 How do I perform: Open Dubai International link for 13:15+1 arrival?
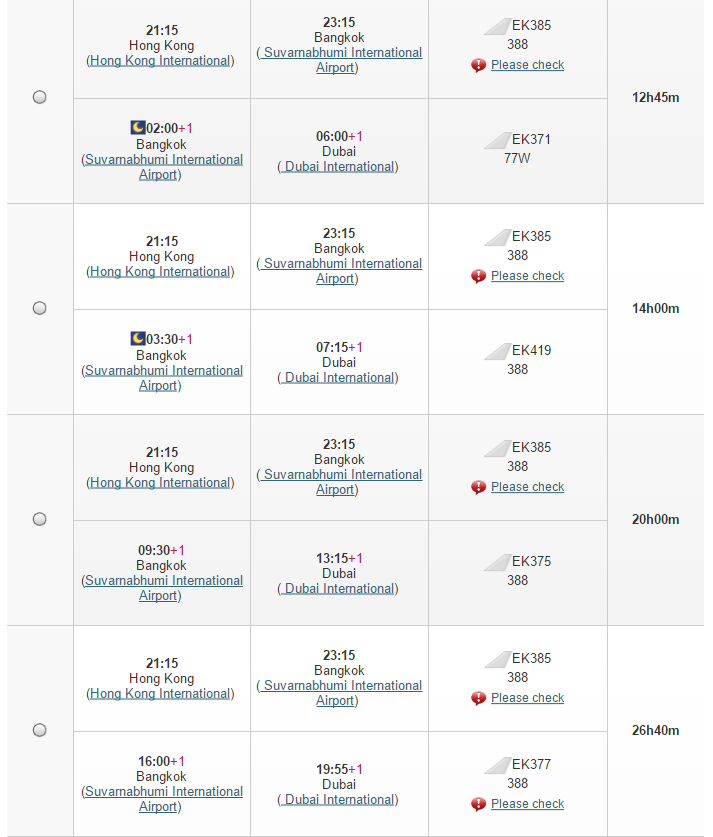click(339, 588)
